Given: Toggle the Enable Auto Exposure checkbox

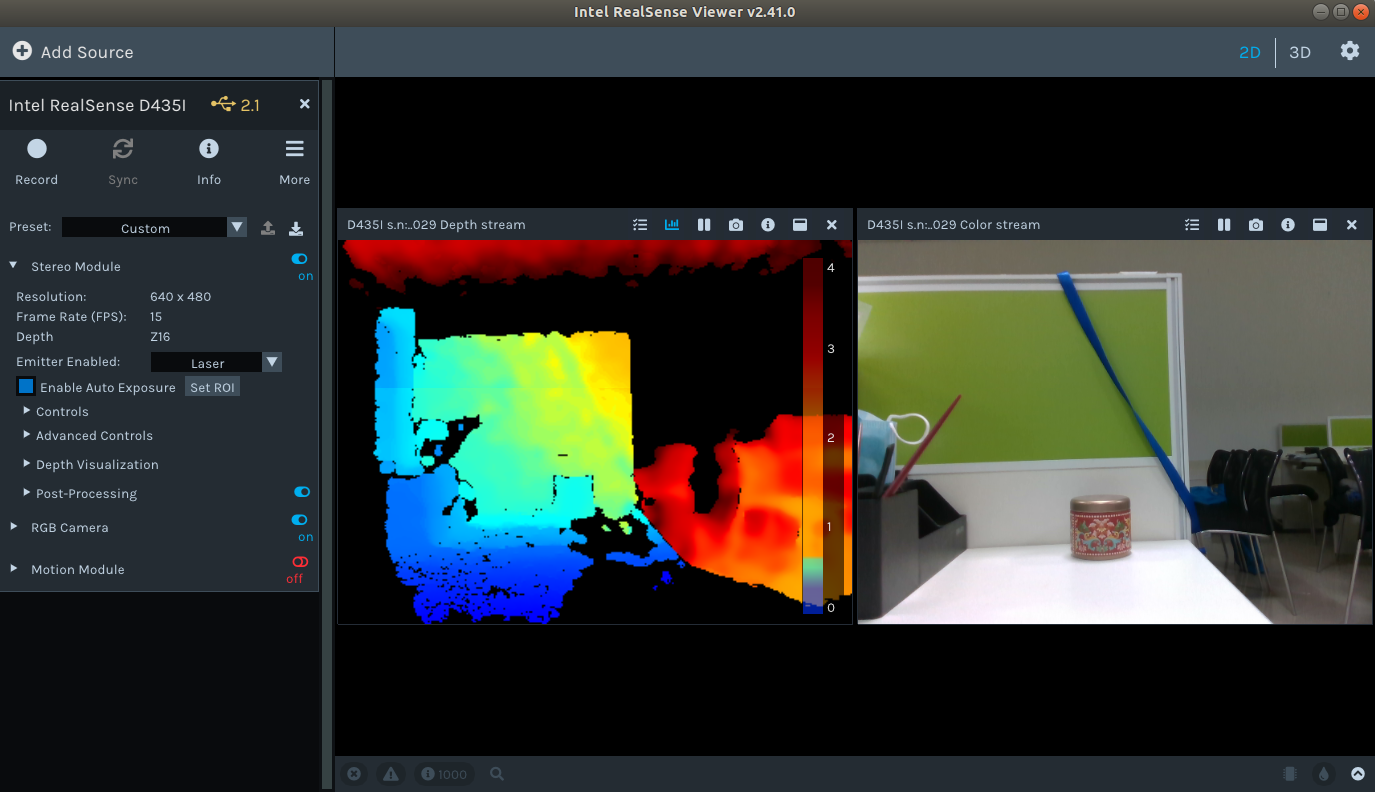Looking at the screenshot, I should point(25,386).
